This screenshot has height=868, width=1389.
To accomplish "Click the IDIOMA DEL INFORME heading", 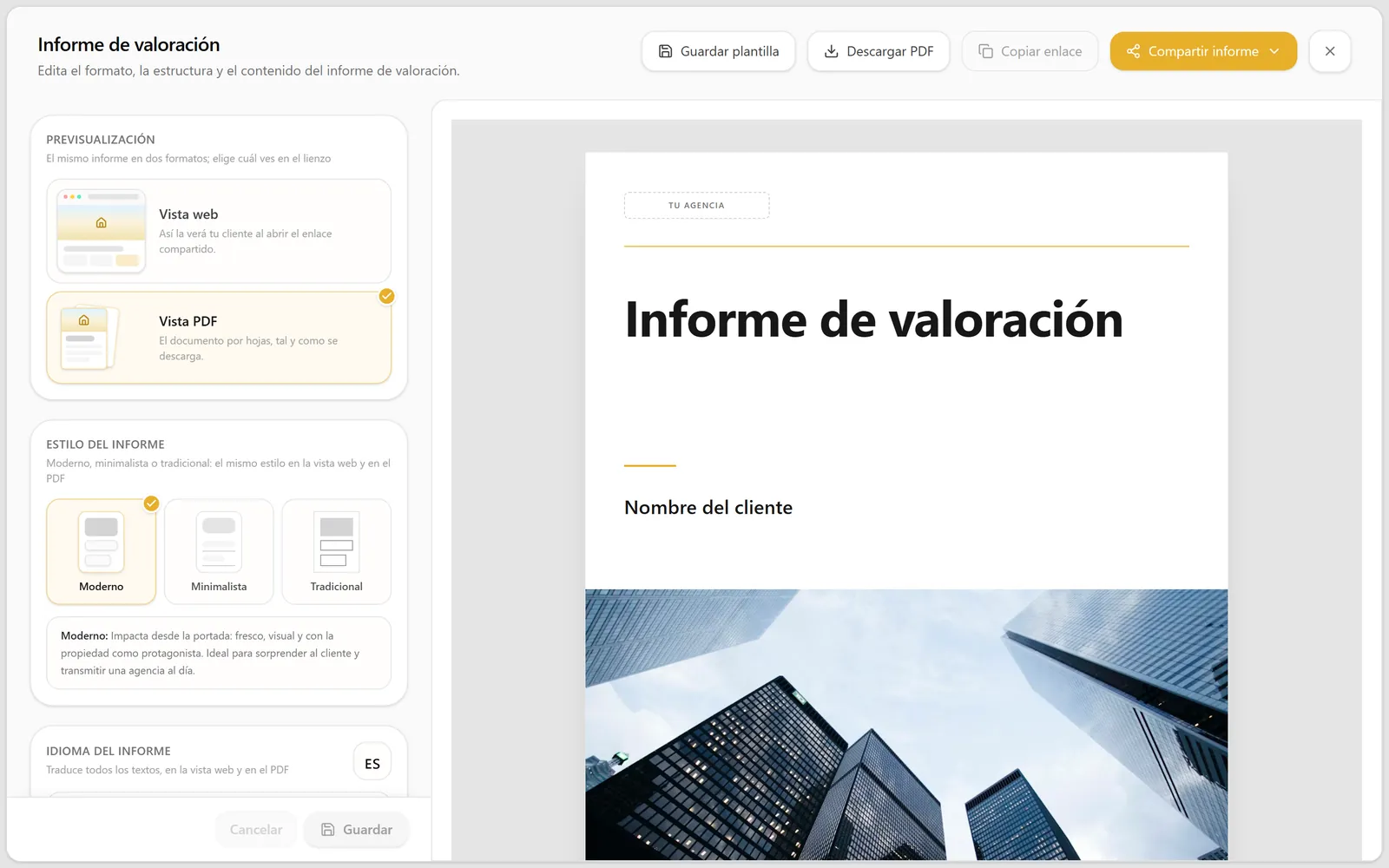I will coord(109,752).
